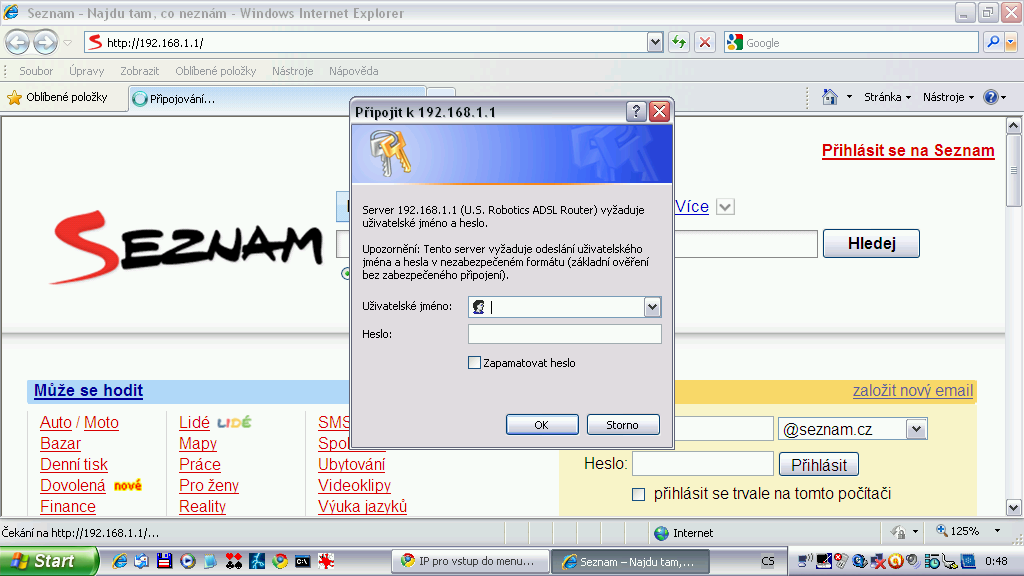Viewport: 1024px width, 576px height.
Task: Open the Úpravy menu
Action: 87,71
